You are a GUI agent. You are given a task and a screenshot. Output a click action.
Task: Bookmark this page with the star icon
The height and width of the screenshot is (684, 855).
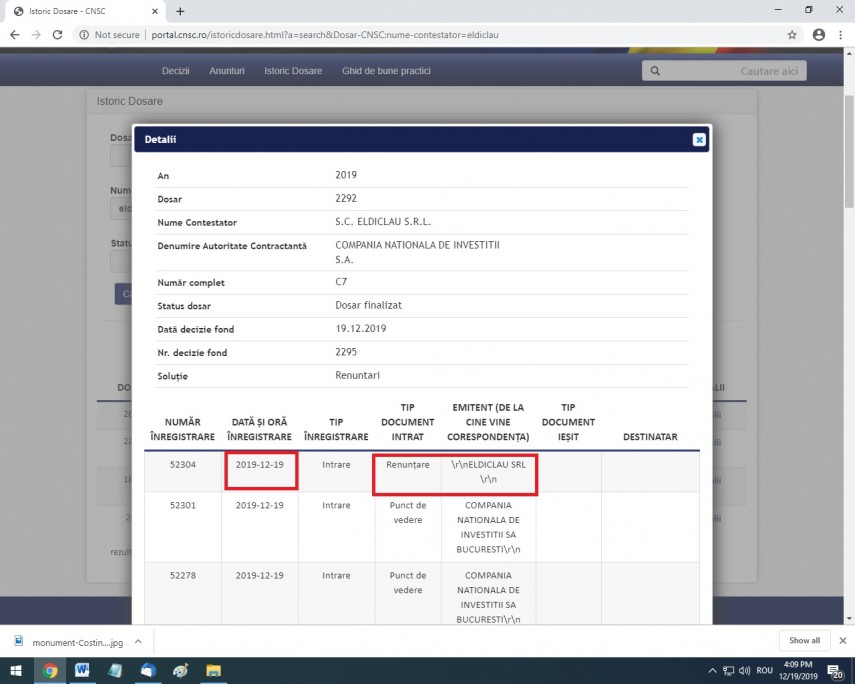coord(792,34)
